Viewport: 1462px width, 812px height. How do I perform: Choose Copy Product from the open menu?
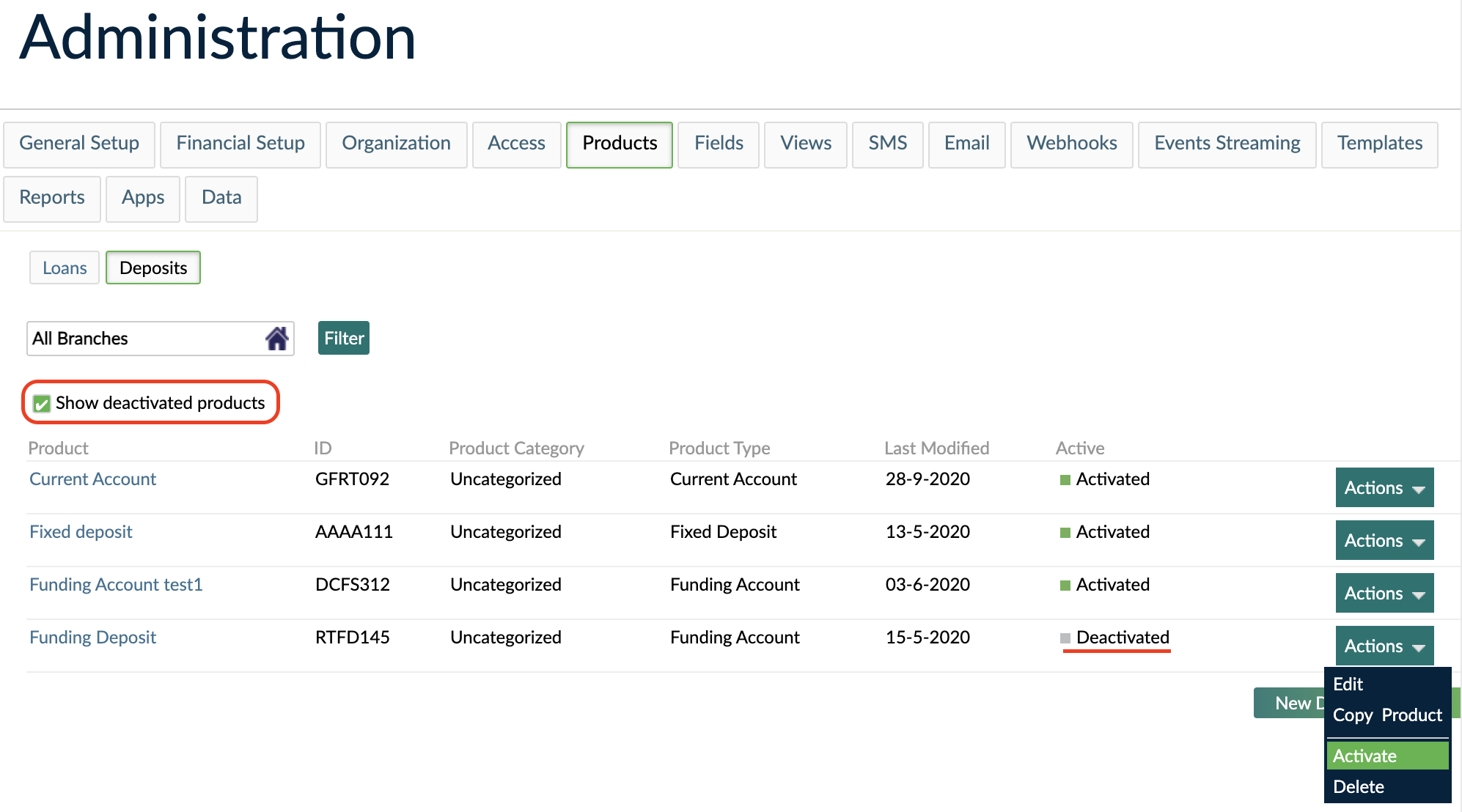point(1386,715)
